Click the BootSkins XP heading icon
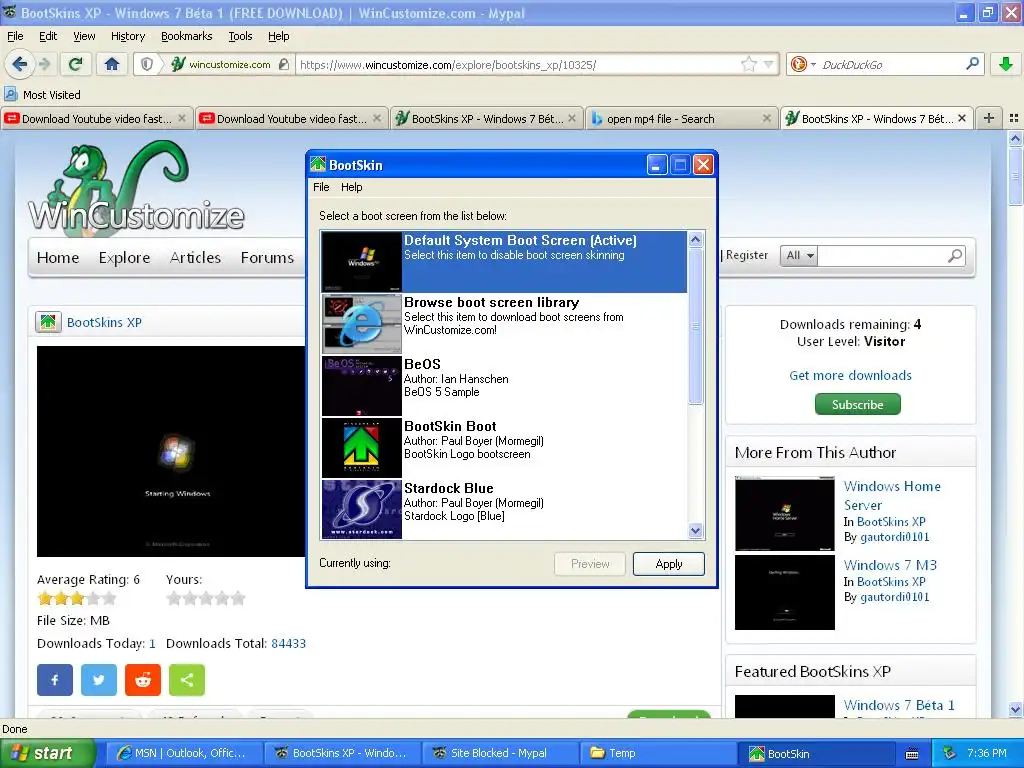 click(48, 322)
